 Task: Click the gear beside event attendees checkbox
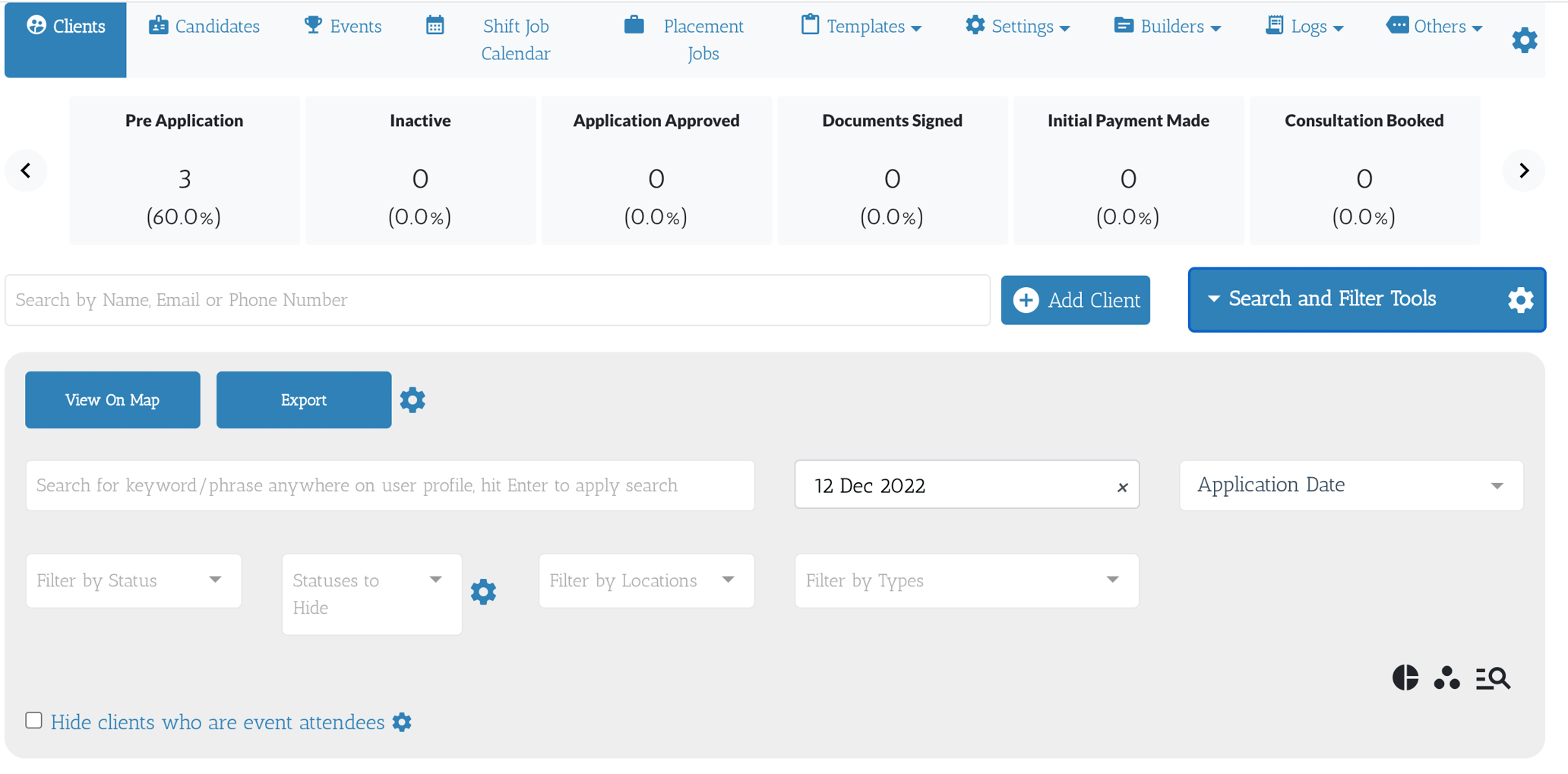tap(402, 722)
